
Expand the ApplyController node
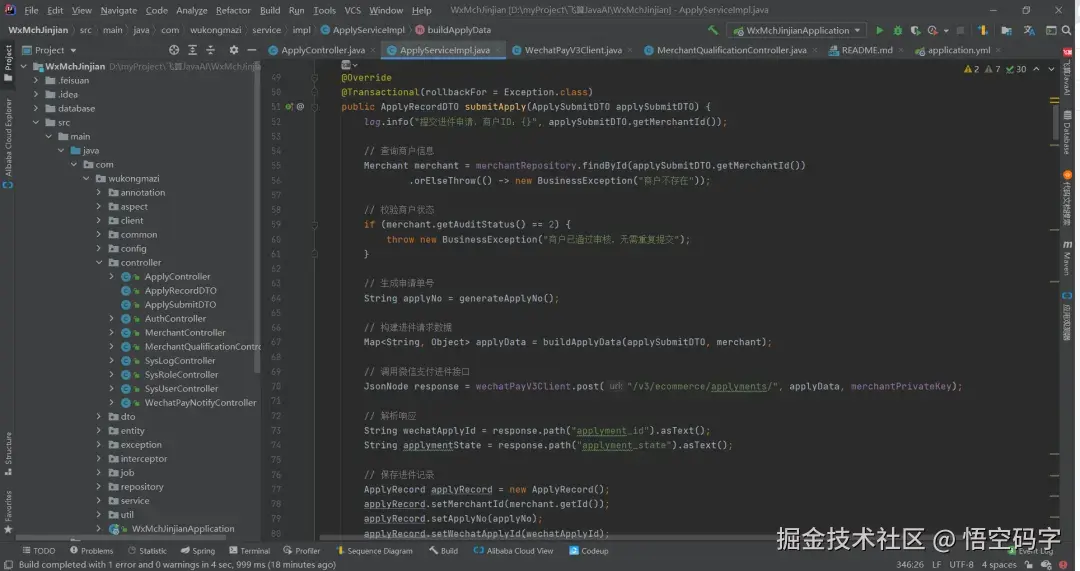pyautogui.click(x=111, y=277)
